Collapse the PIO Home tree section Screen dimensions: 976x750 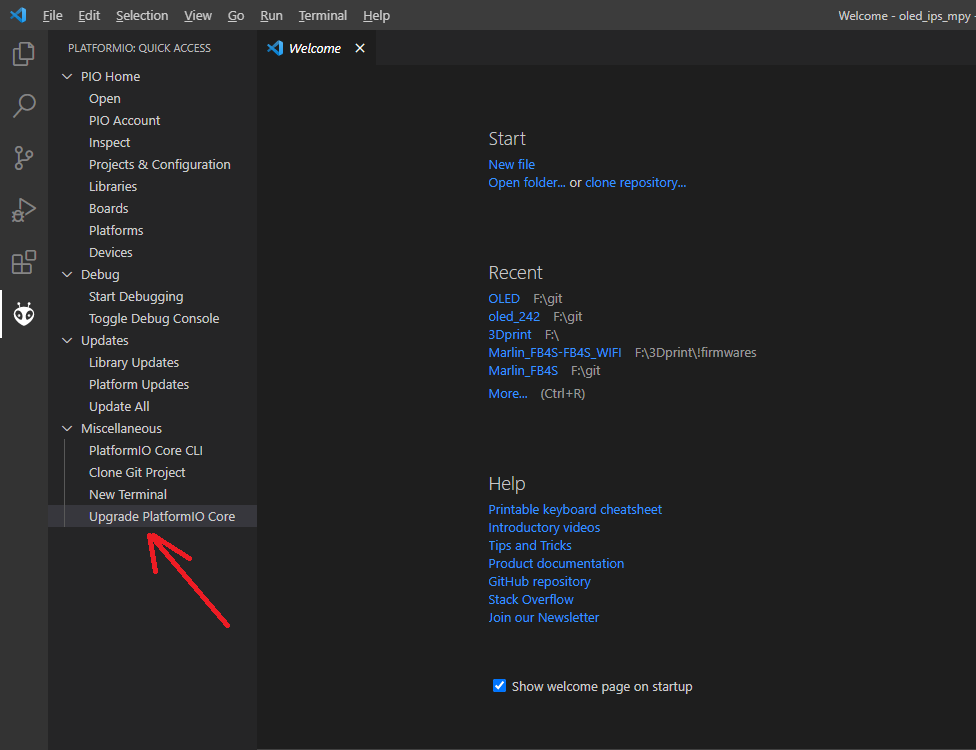(x=67, y=77)
